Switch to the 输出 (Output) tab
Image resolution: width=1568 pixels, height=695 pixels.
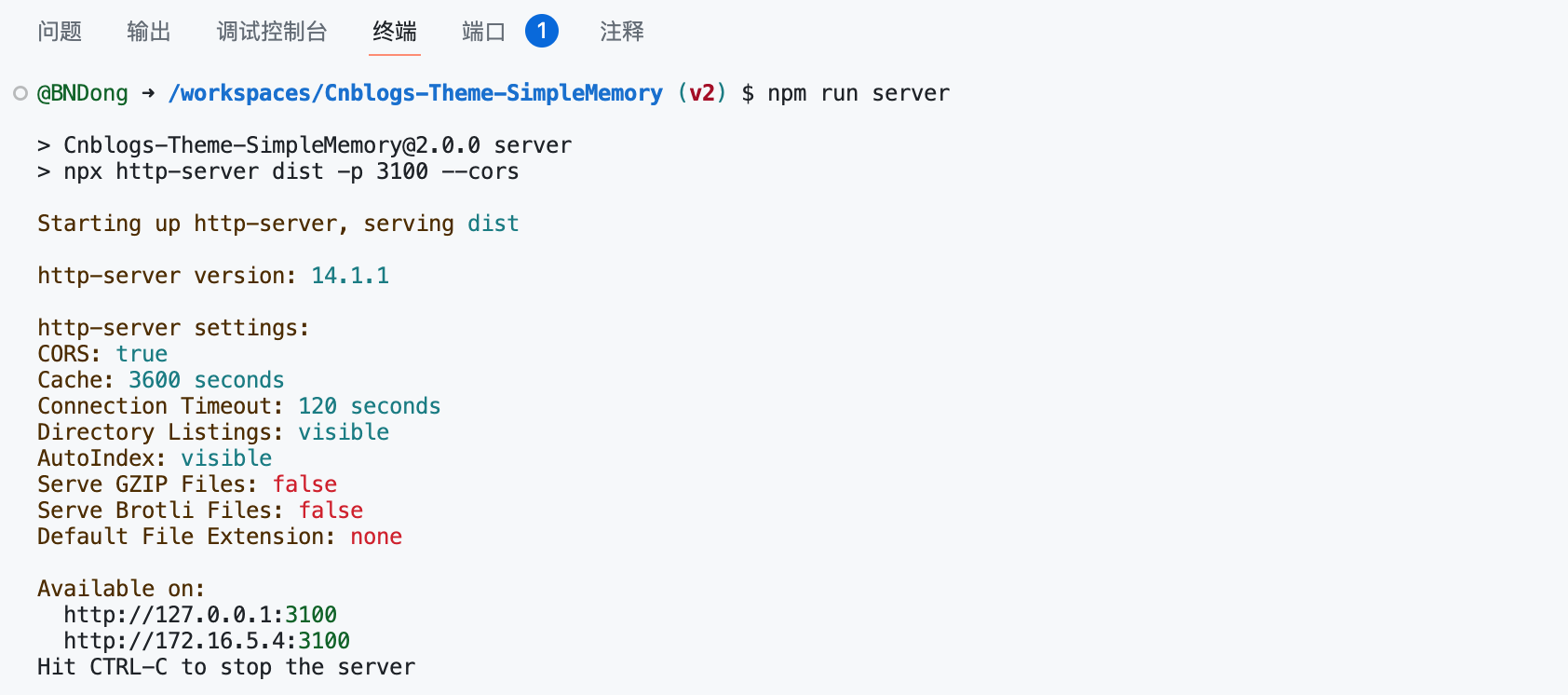[149, 32]
